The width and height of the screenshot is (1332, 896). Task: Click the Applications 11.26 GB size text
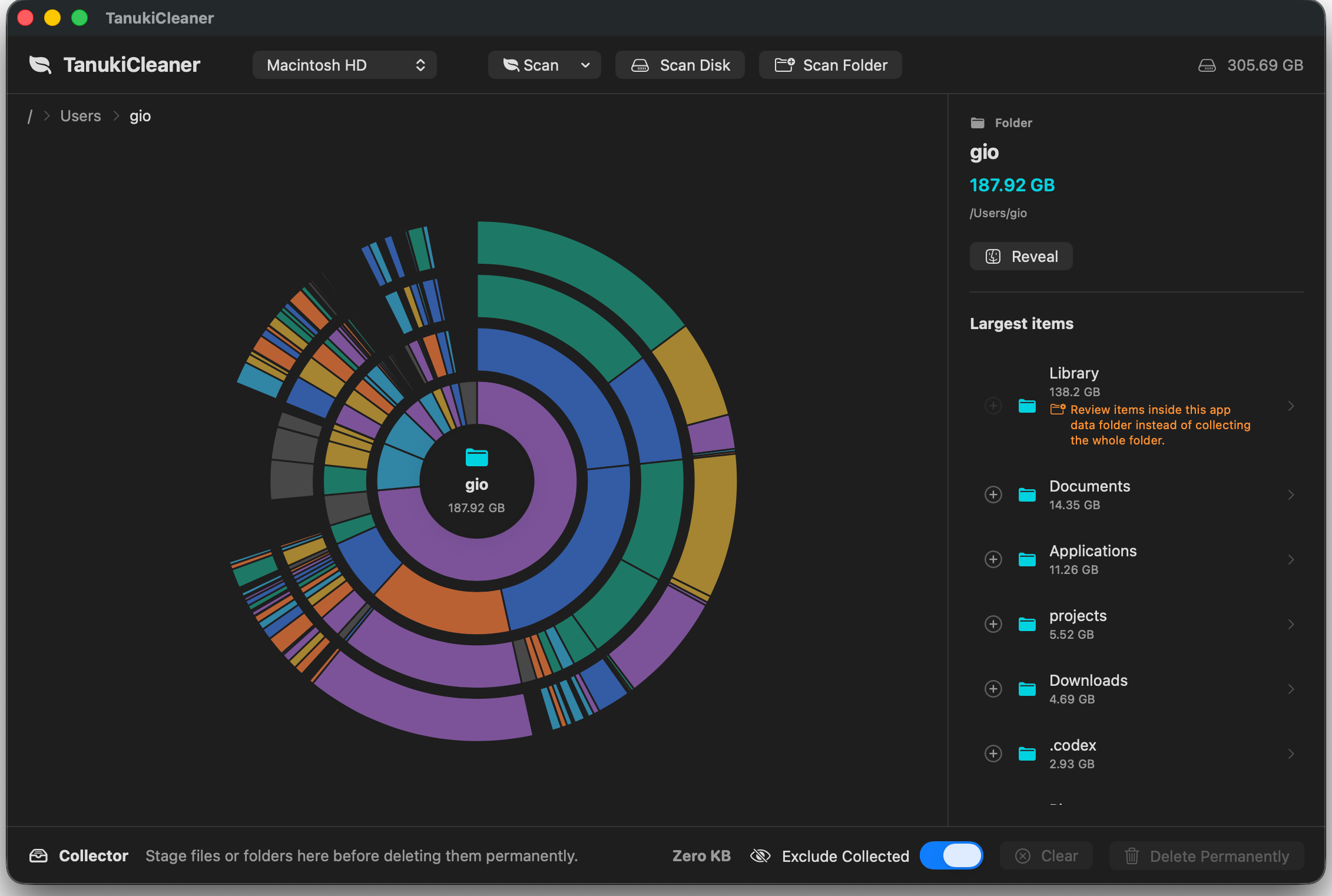[1073, 570]
